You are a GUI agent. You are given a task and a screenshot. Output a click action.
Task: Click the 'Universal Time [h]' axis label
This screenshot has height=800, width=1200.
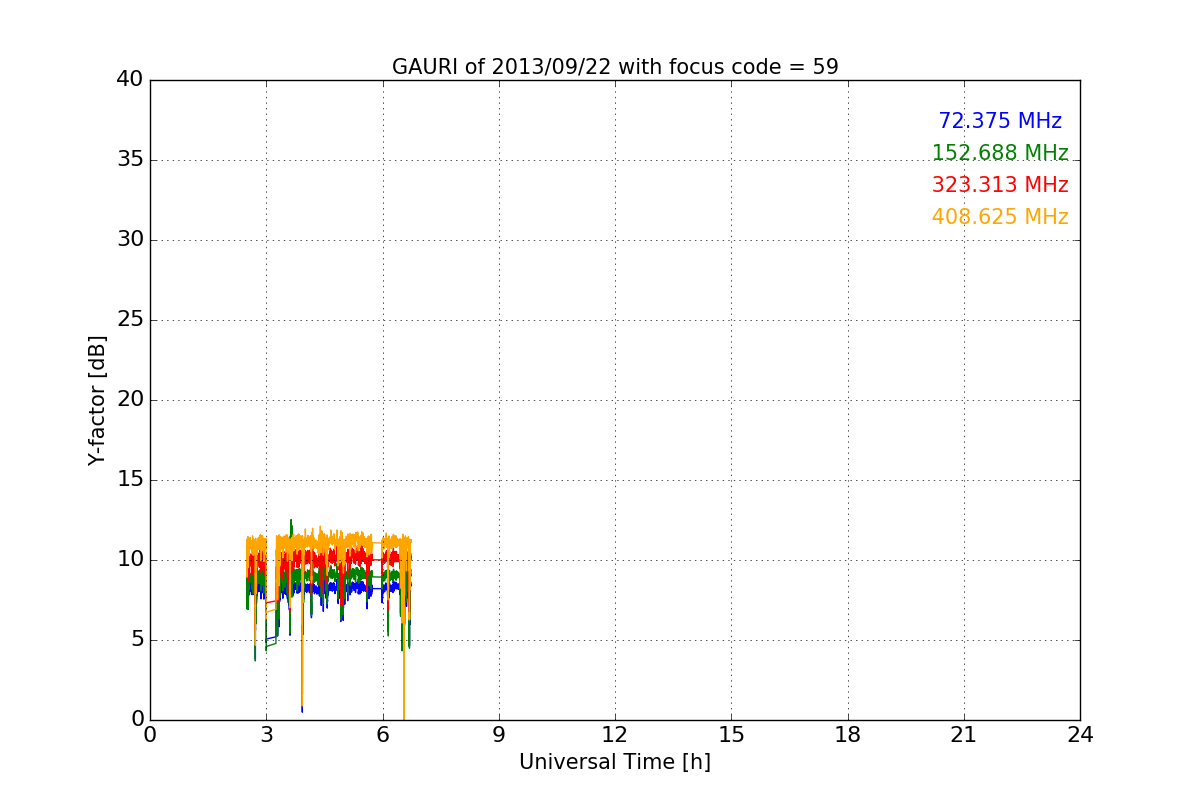coord(615,762)
